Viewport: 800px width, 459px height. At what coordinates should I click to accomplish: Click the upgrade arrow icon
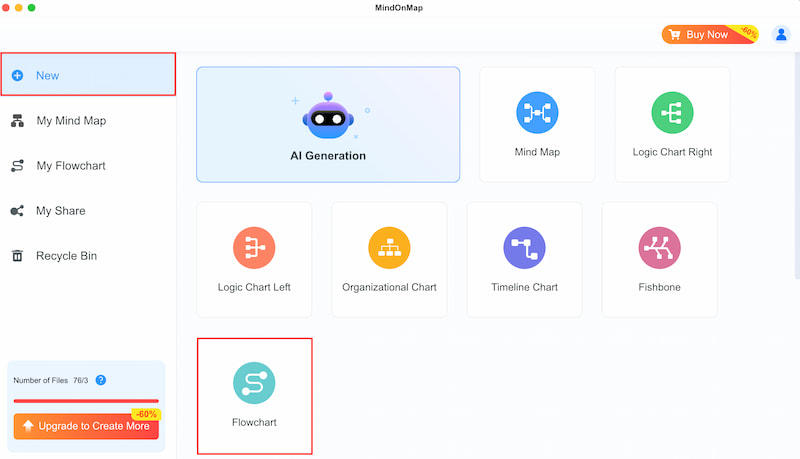[x=28, y=426]
